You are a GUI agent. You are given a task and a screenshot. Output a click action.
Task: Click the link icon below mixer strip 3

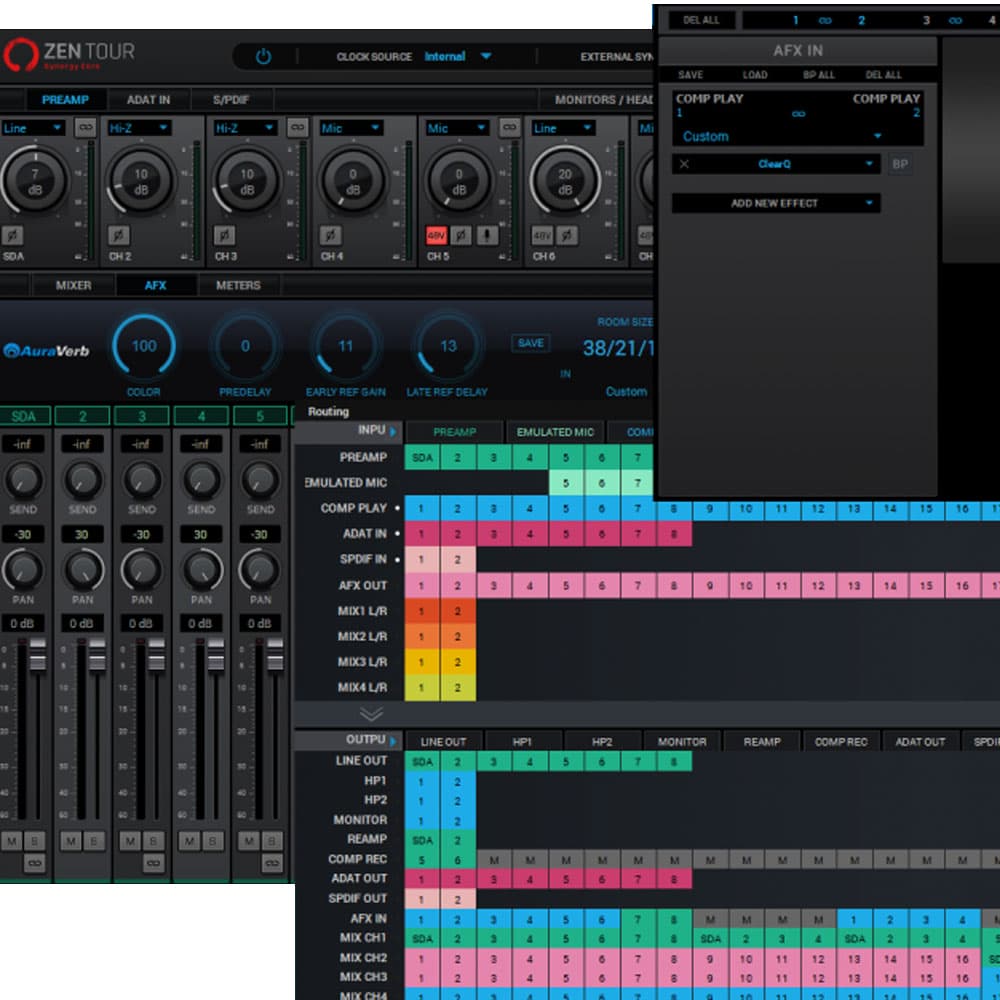point(153,863)
